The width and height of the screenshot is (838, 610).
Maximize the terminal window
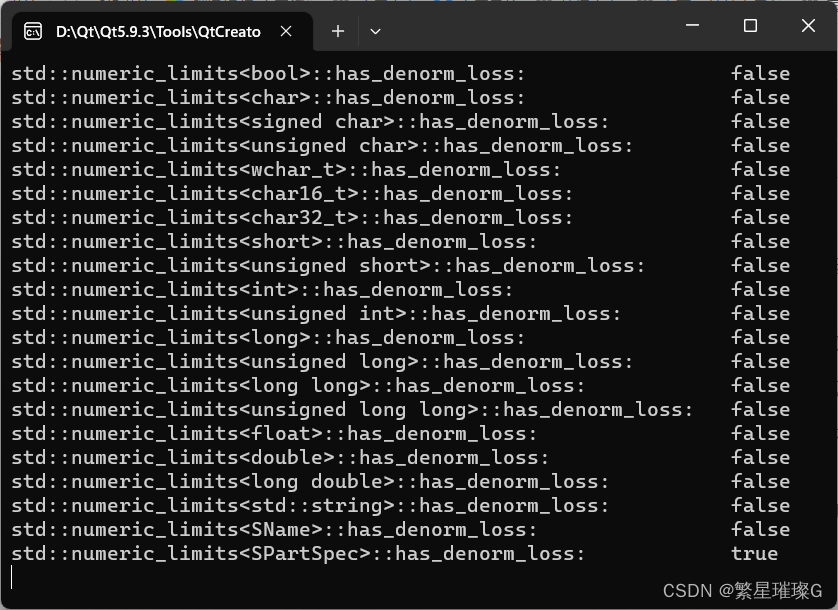(x=750, y=26)
